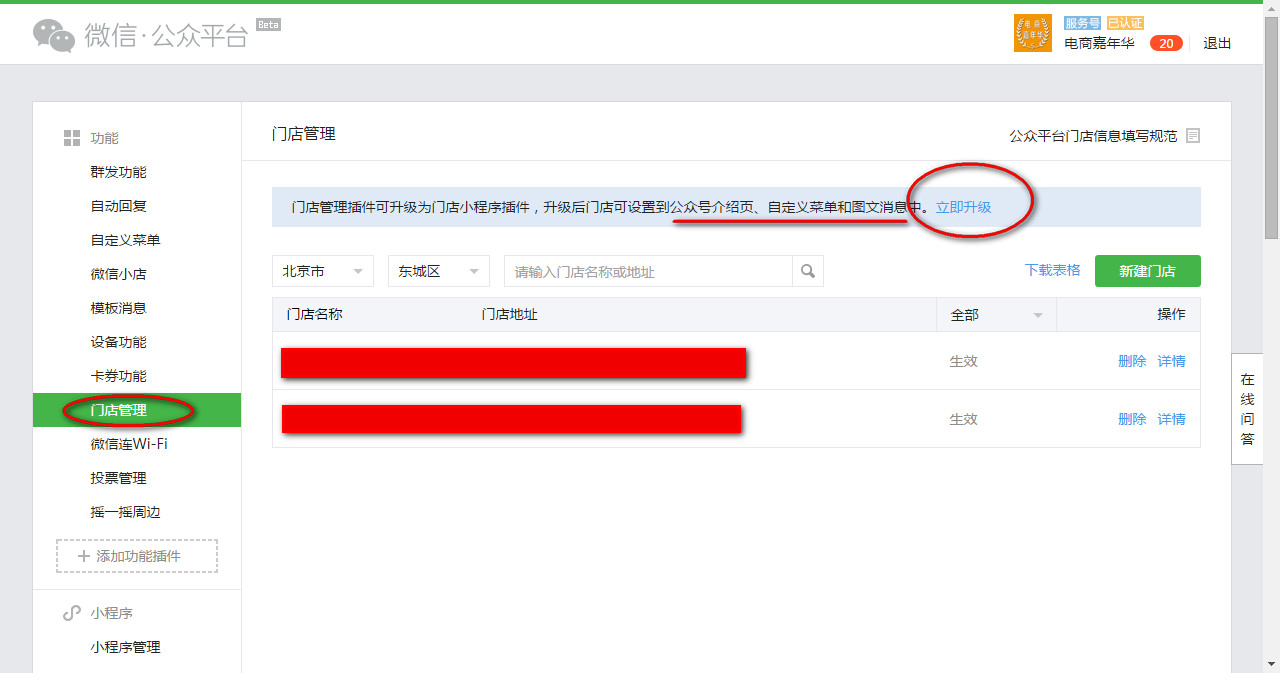Viewport: 1280px width, 673px height.
Task: Click the 功能 section heading text
Action: pyautogui.click(x=104, y=138)
